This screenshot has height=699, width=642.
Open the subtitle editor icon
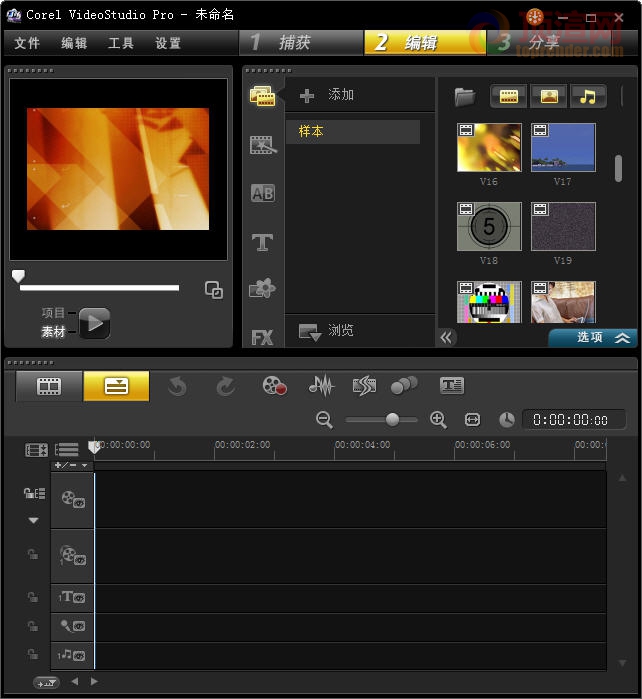click(x=452, y=386)
